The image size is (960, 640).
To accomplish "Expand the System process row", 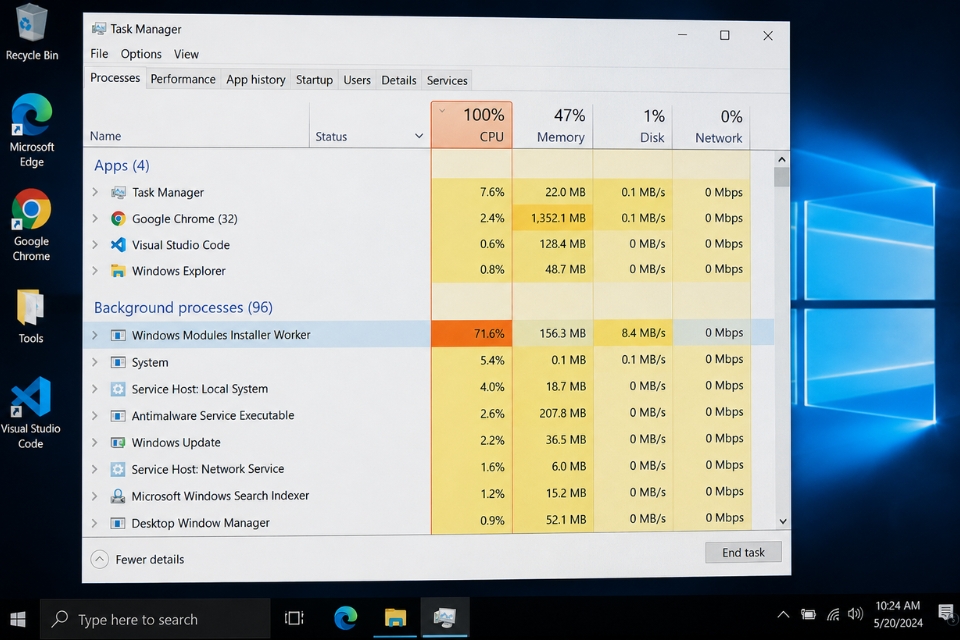I will point(95,362).
